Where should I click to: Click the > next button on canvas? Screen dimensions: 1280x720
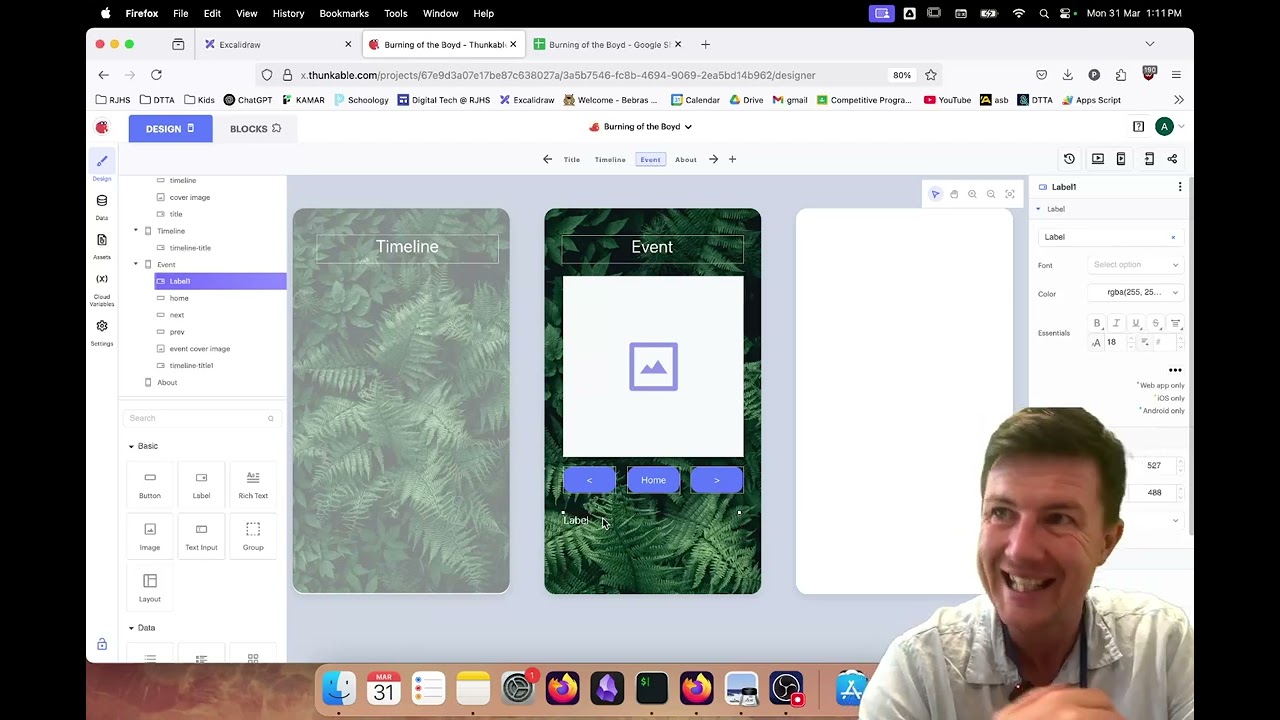(717, 480)
